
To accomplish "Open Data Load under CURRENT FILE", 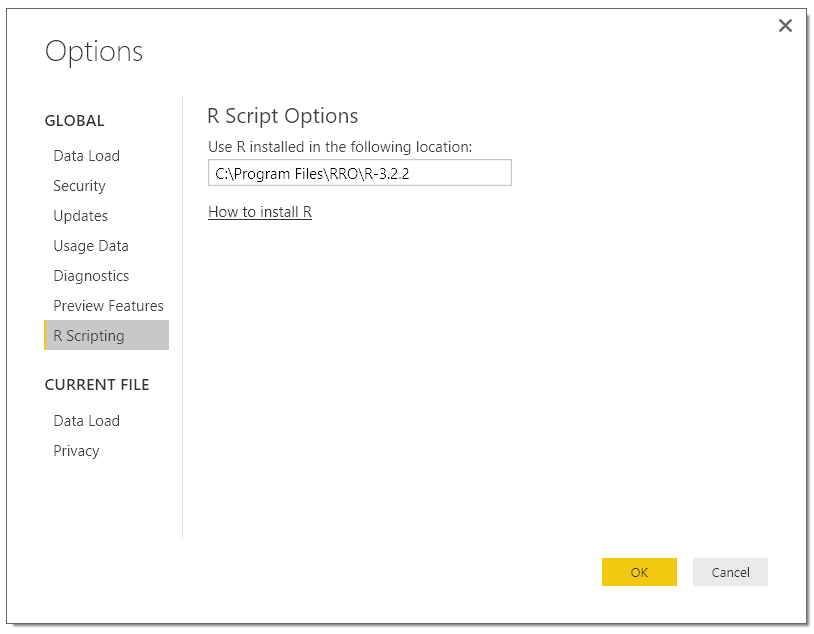I will [x=86, y=421].
